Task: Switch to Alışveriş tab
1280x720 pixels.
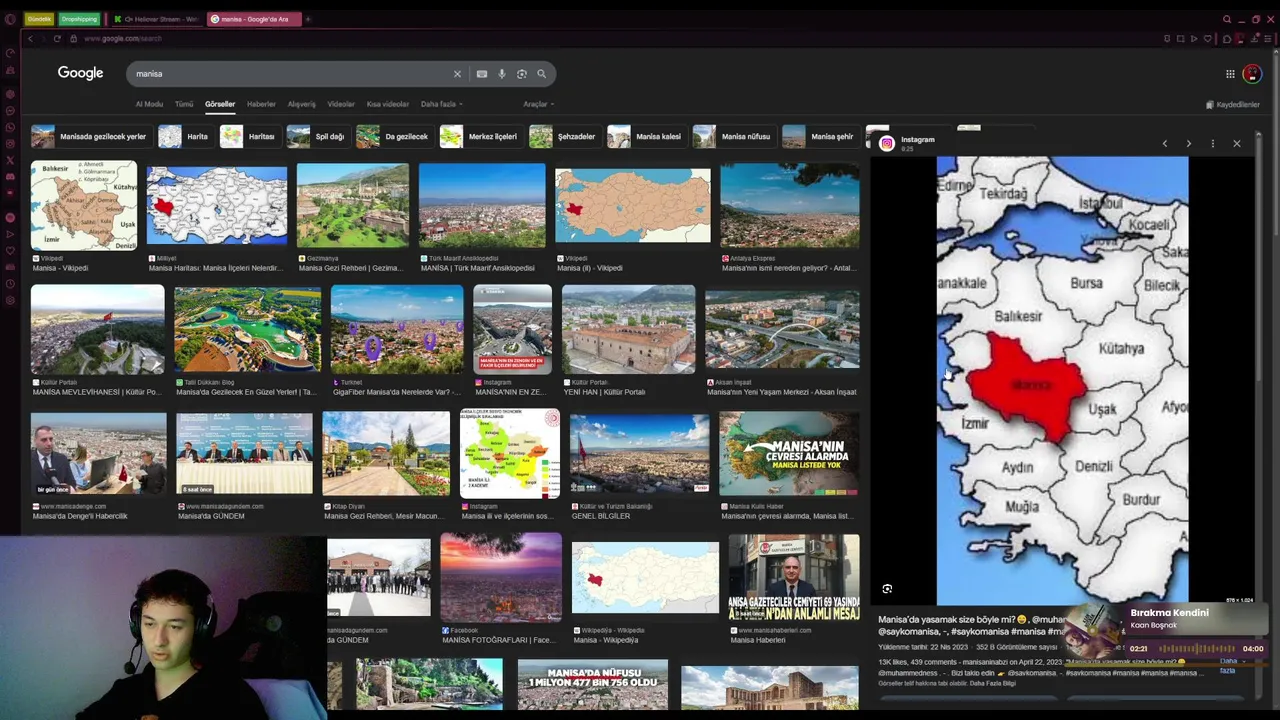Action: point(302,104)
